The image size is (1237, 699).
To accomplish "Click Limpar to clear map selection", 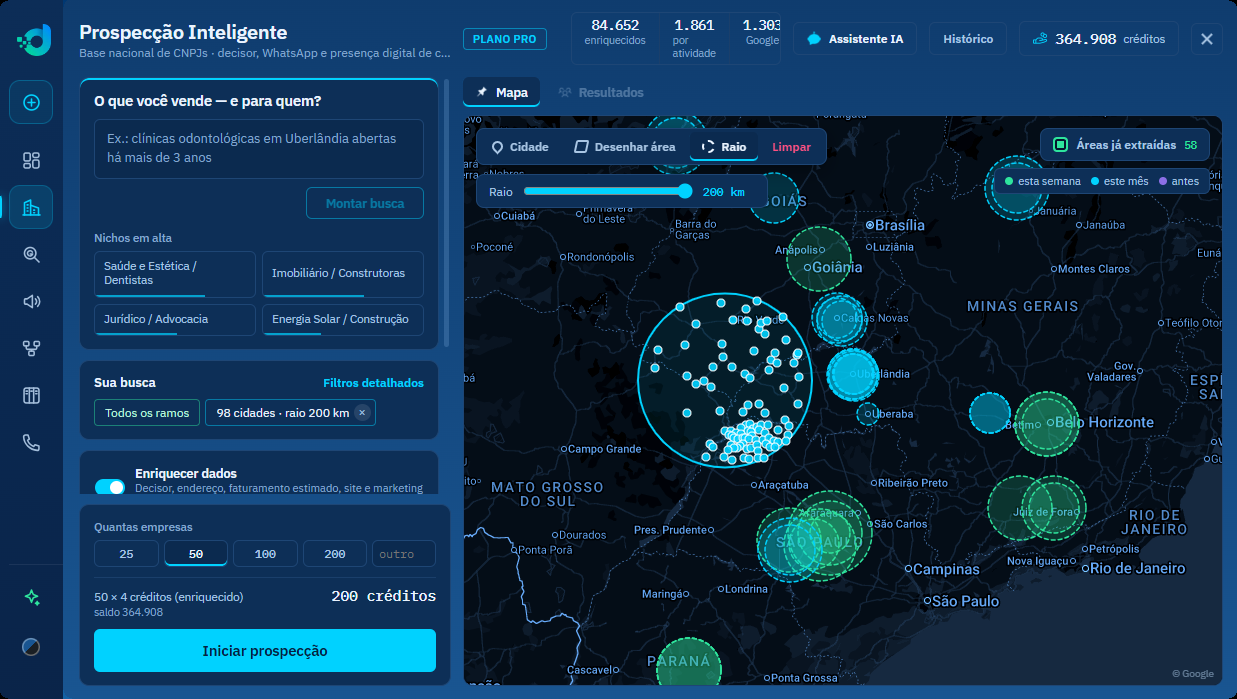I will pos(792,147).
